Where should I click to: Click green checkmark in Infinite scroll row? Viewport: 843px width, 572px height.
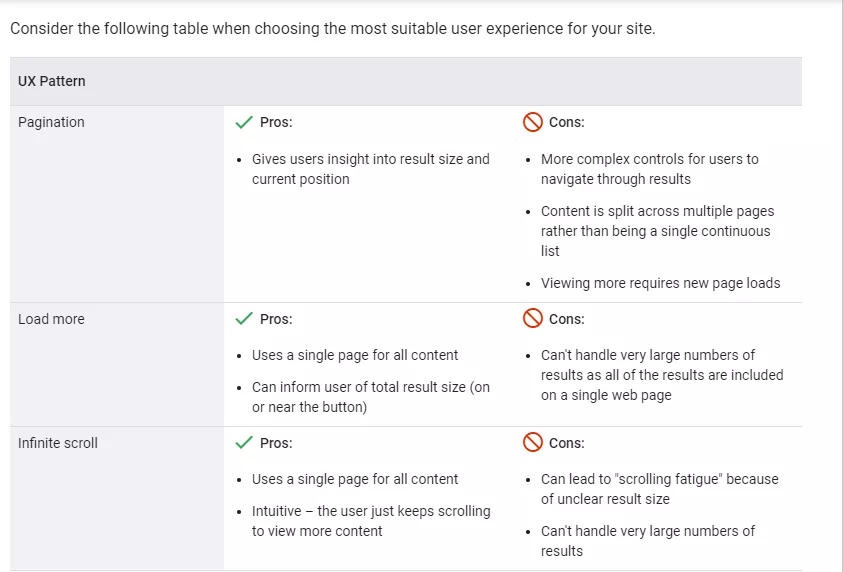(x=244, y=443)
